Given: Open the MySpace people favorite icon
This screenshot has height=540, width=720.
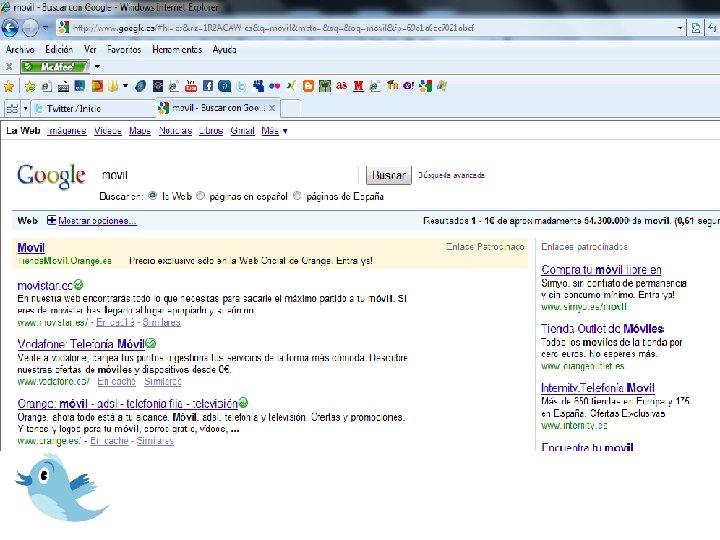Looking at the screenshot, I should click(258, 86).
